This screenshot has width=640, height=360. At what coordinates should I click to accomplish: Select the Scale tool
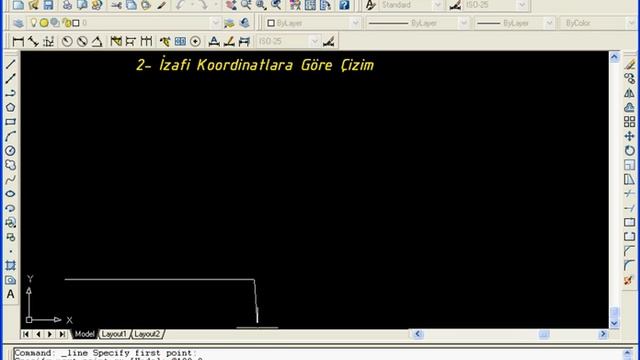pos(629,165)
